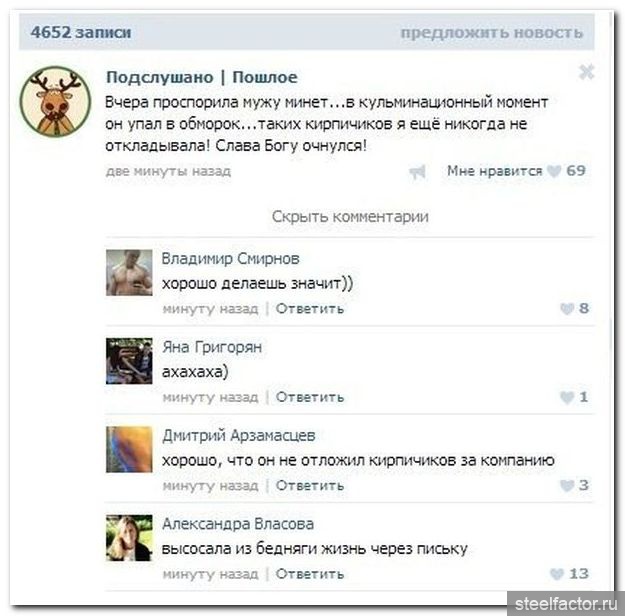Open Подслушано | Пошлое group title
Viewport: 625px width, 616px height.
(202, 77)
